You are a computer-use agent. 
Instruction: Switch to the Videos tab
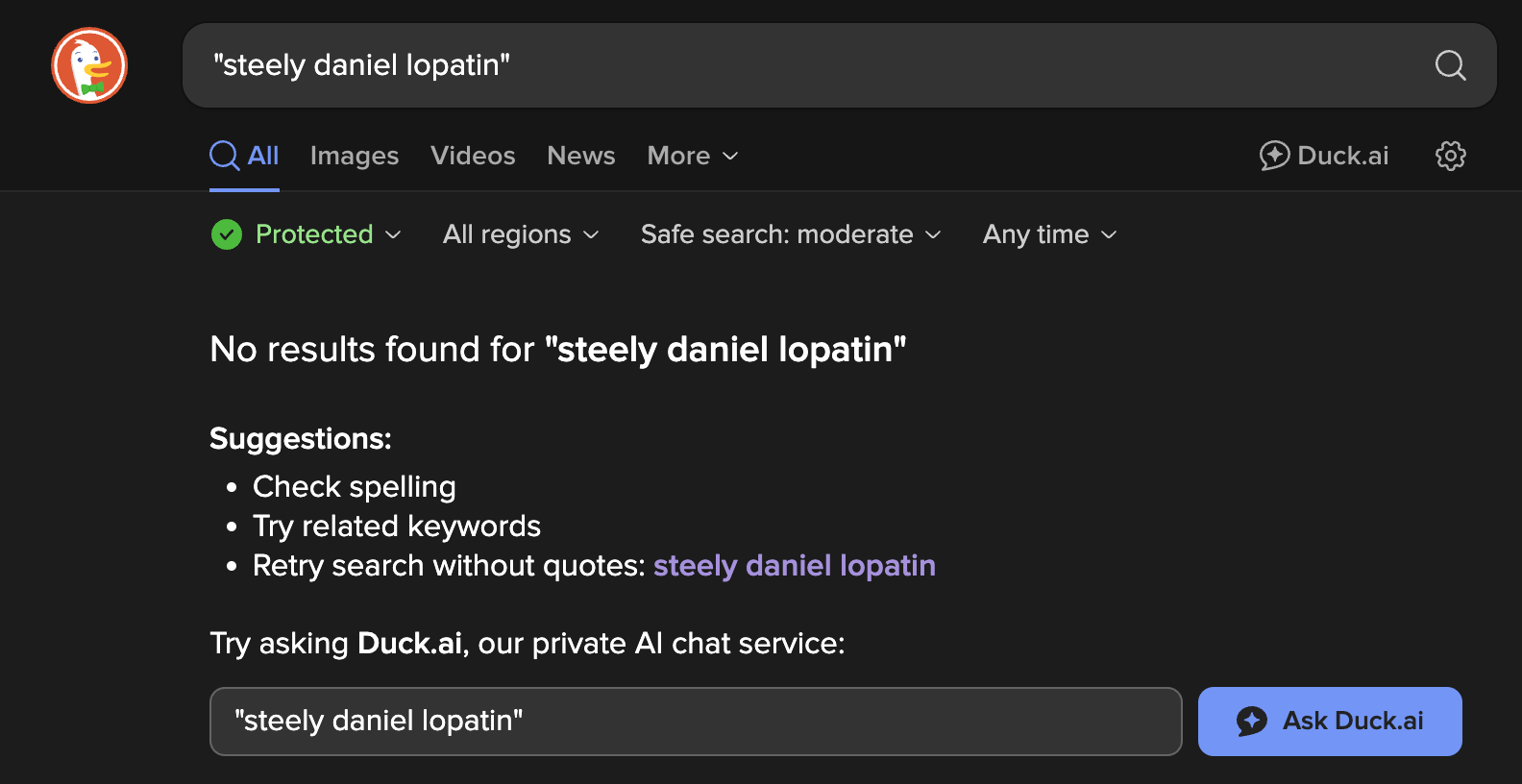[x=473, y=156]
